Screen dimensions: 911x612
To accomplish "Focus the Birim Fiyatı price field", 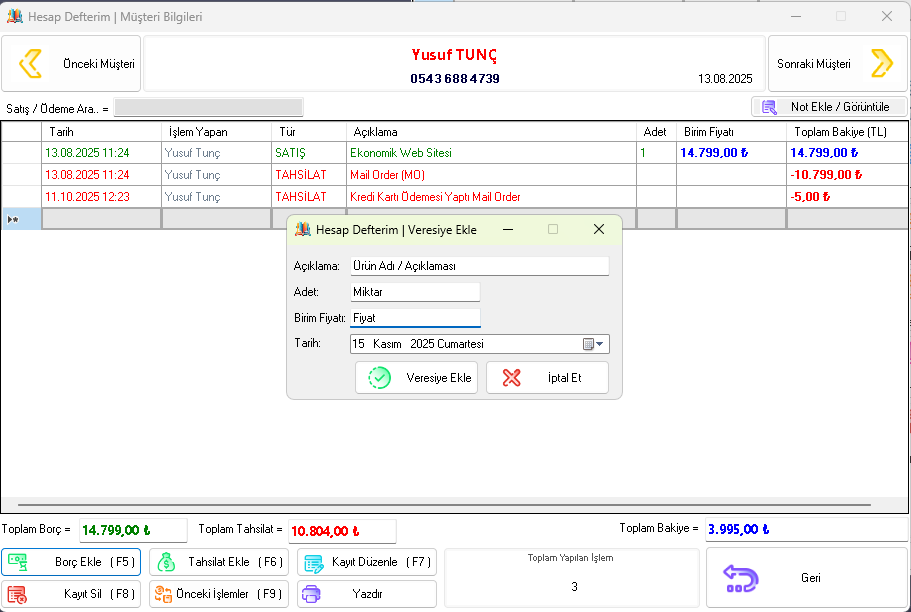I will click(415, 318).
